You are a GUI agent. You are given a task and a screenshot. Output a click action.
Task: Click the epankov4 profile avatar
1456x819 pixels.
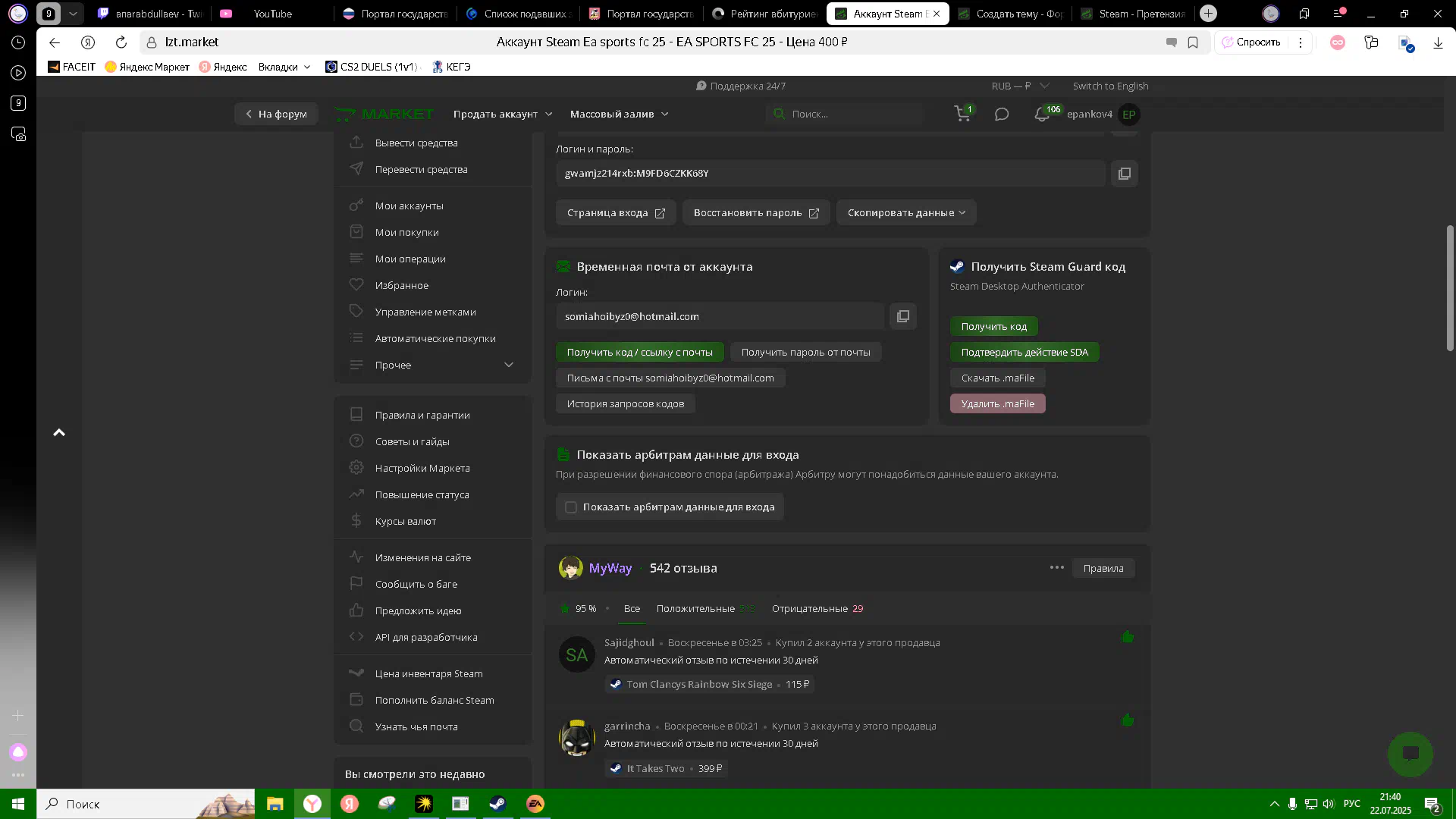point(1129,115)
